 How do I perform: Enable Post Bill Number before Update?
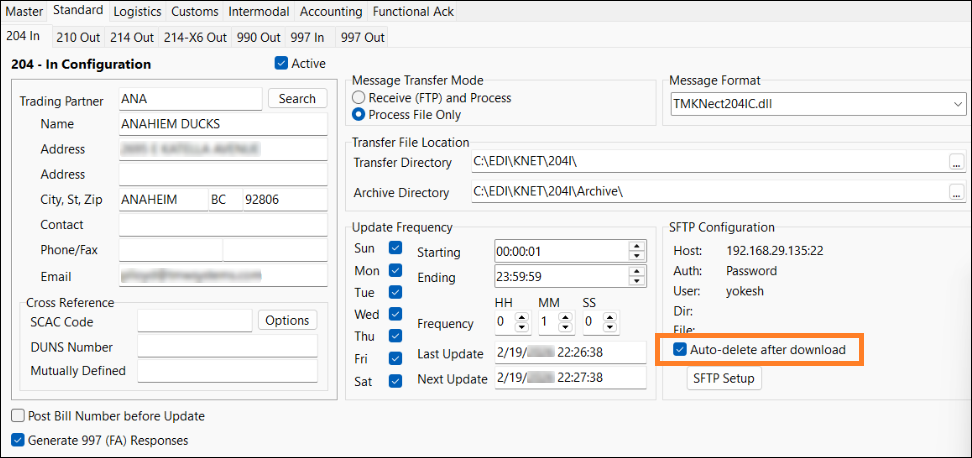[x=17, y=416]
